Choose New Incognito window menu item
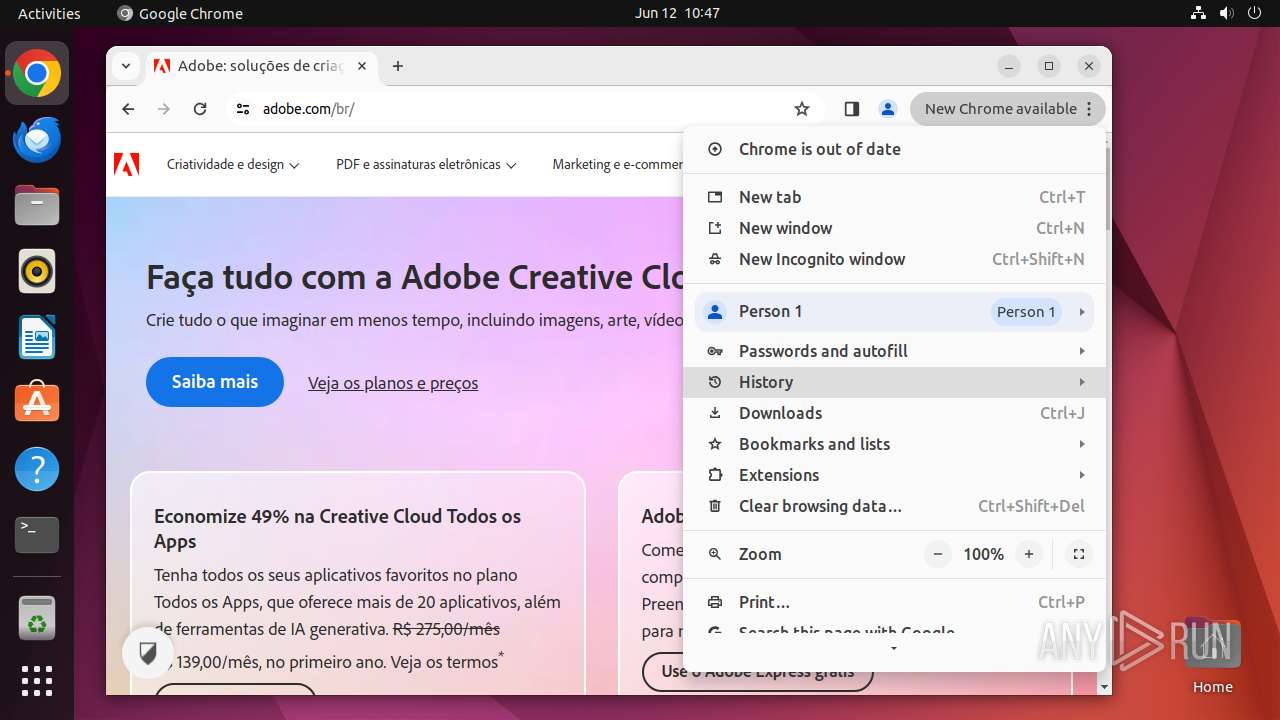 pos(893,259)
